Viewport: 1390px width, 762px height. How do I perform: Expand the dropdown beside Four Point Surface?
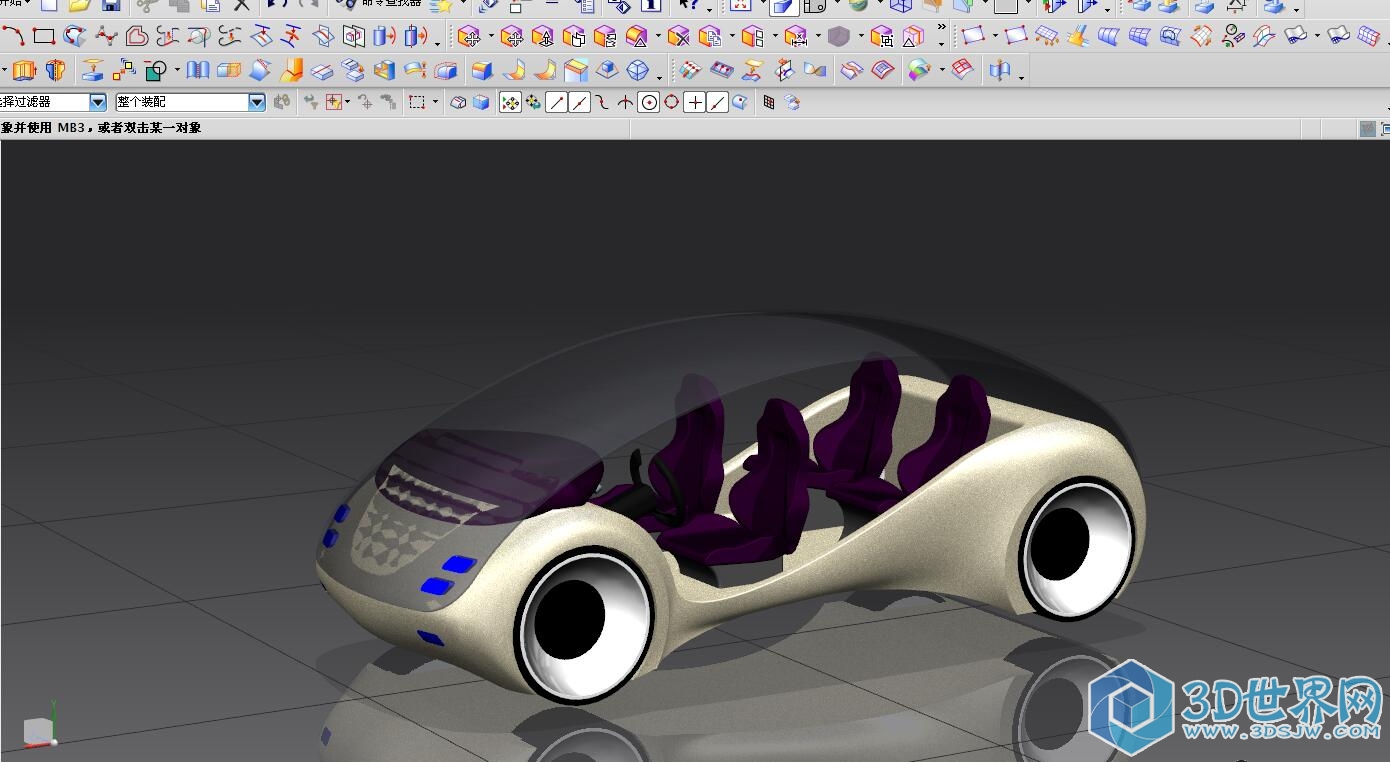point(993,38)
